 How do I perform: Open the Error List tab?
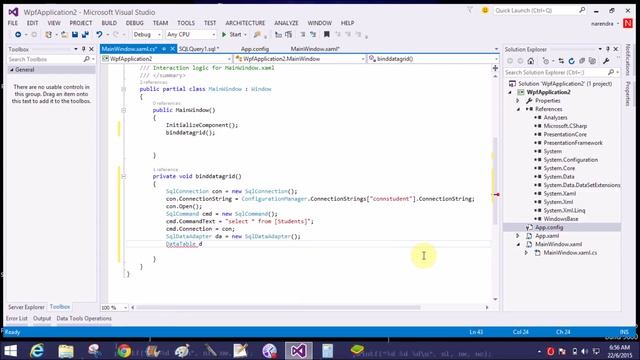click(x=17, y=318)
